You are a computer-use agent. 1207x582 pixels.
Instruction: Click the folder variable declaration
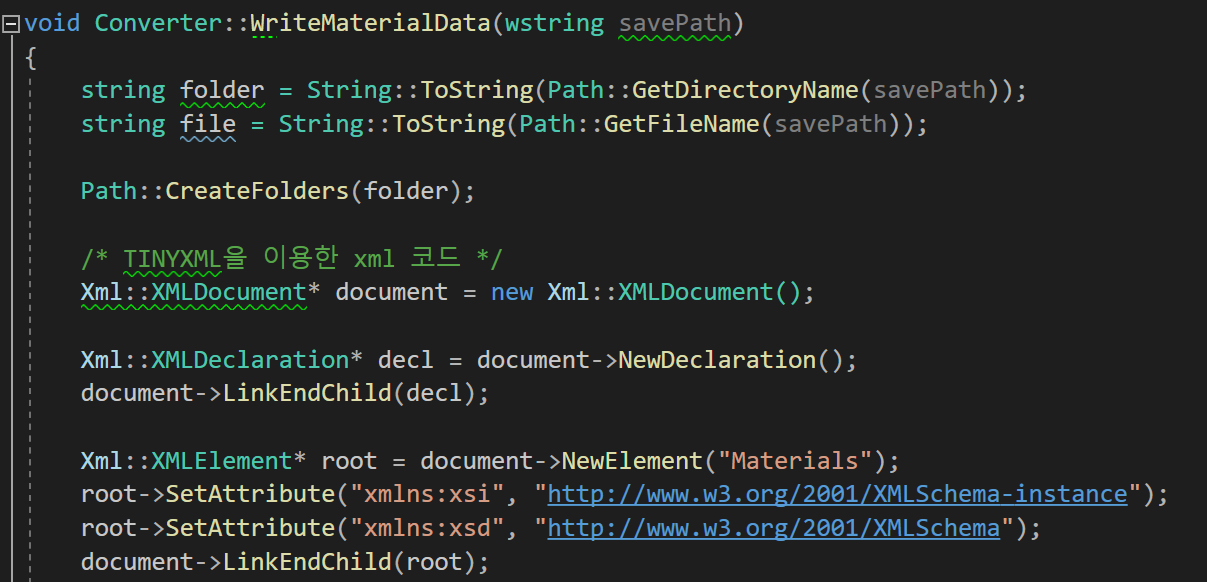(222, 90)
